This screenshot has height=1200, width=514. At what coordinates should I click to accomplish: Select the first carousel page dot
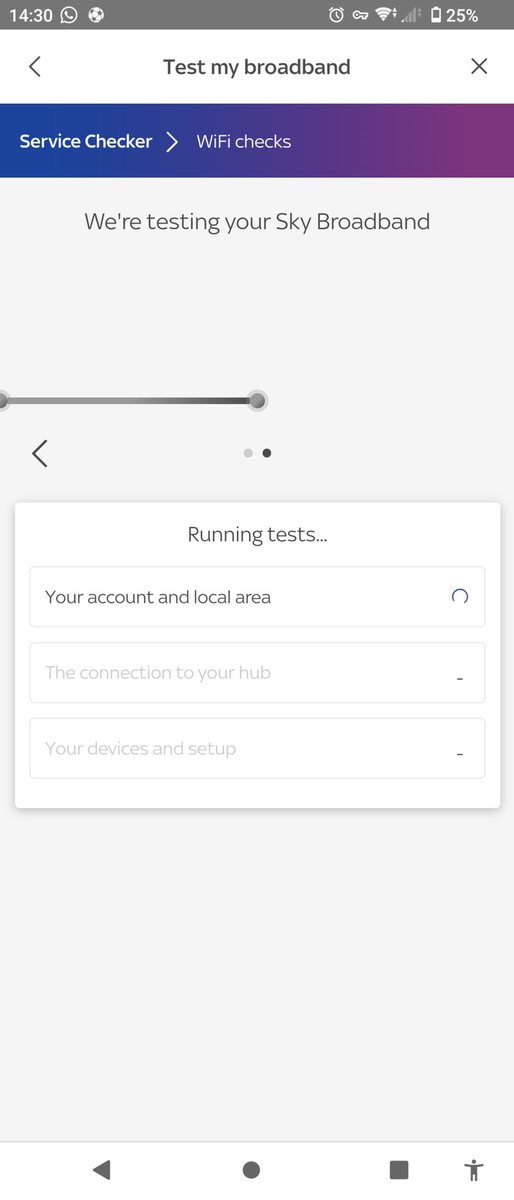click(248, 453)
